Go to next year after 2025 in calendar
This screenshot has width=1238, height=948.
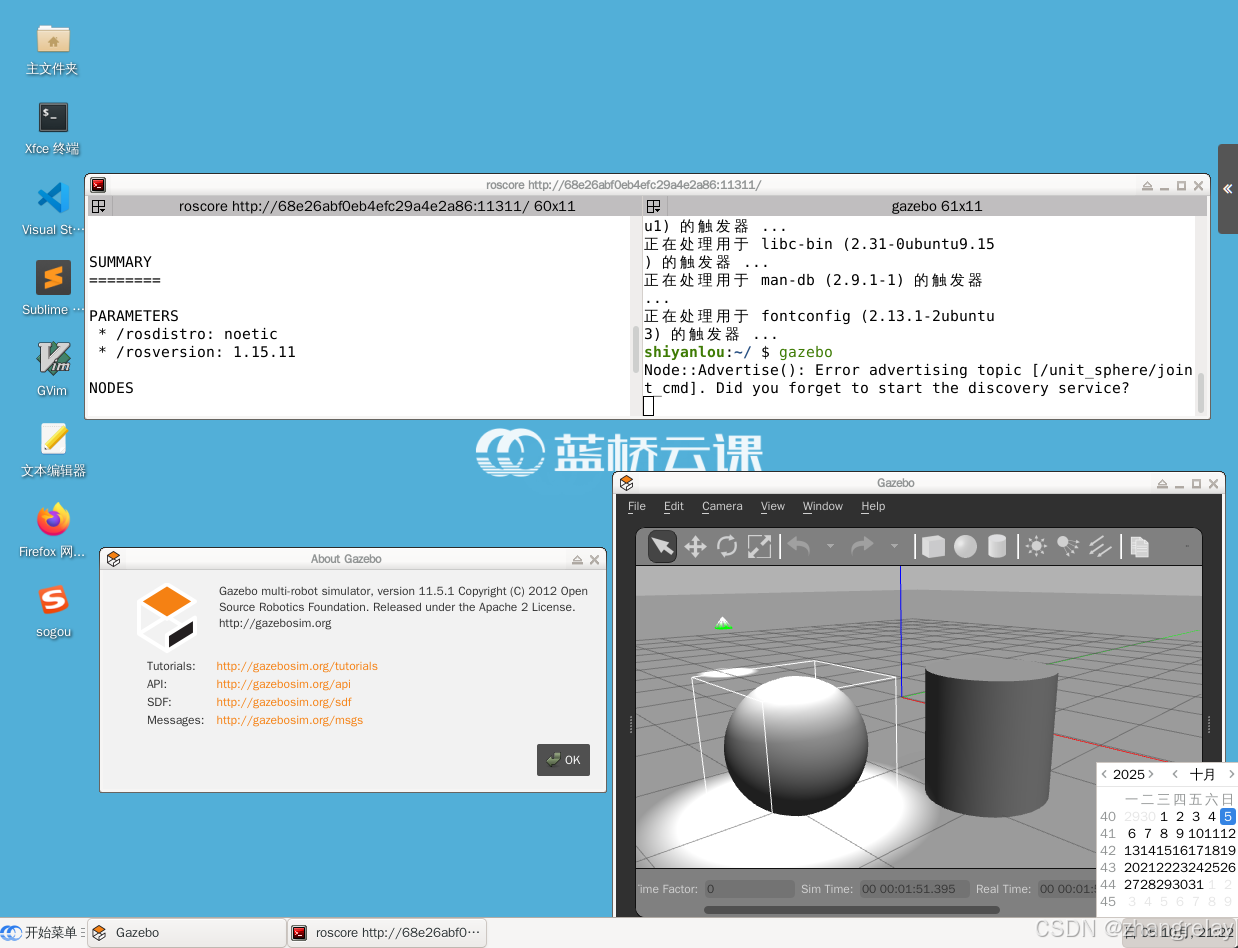[1151, 774]
